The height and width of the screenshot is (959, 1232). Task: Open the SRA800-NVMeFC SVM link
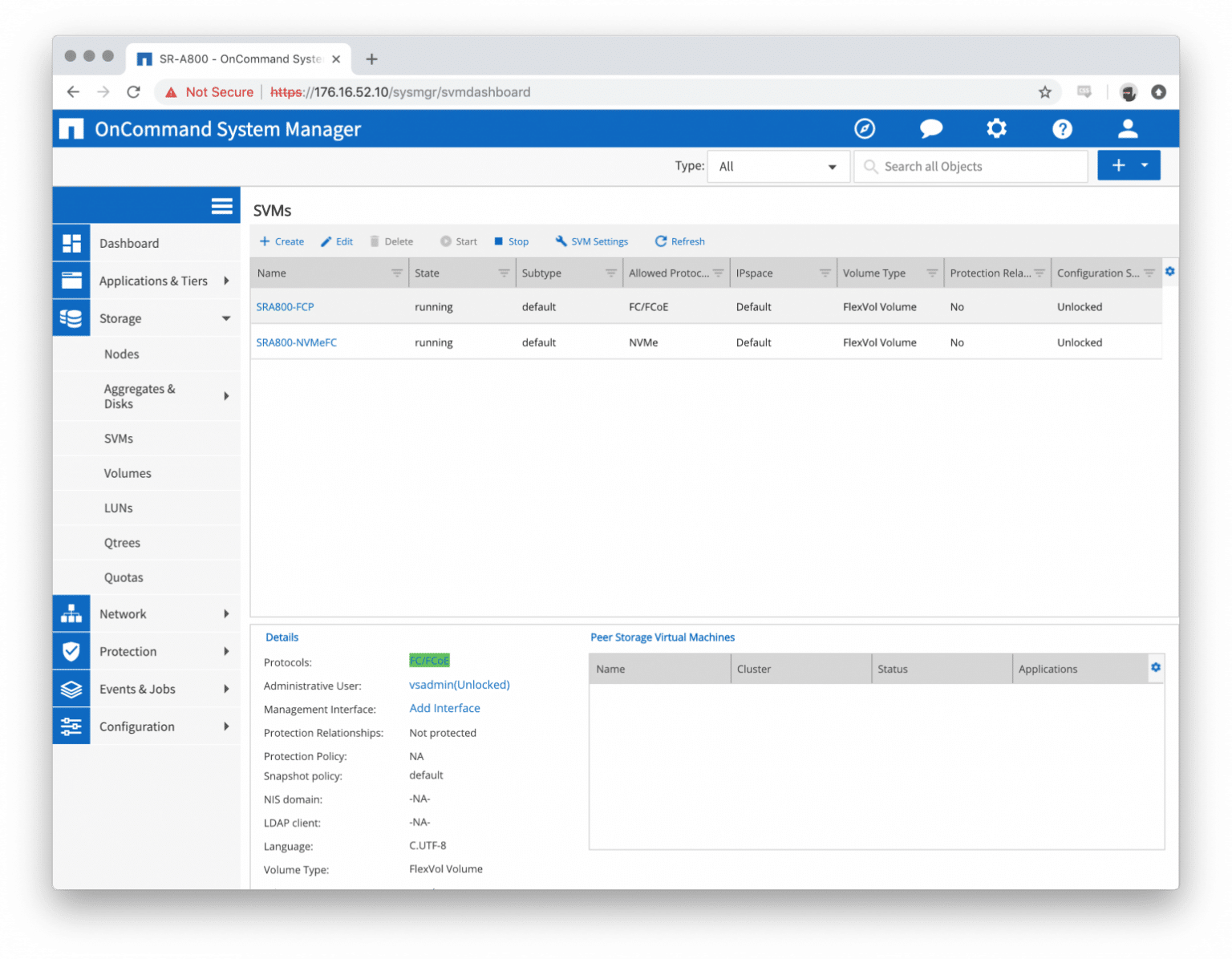(296, 342)
